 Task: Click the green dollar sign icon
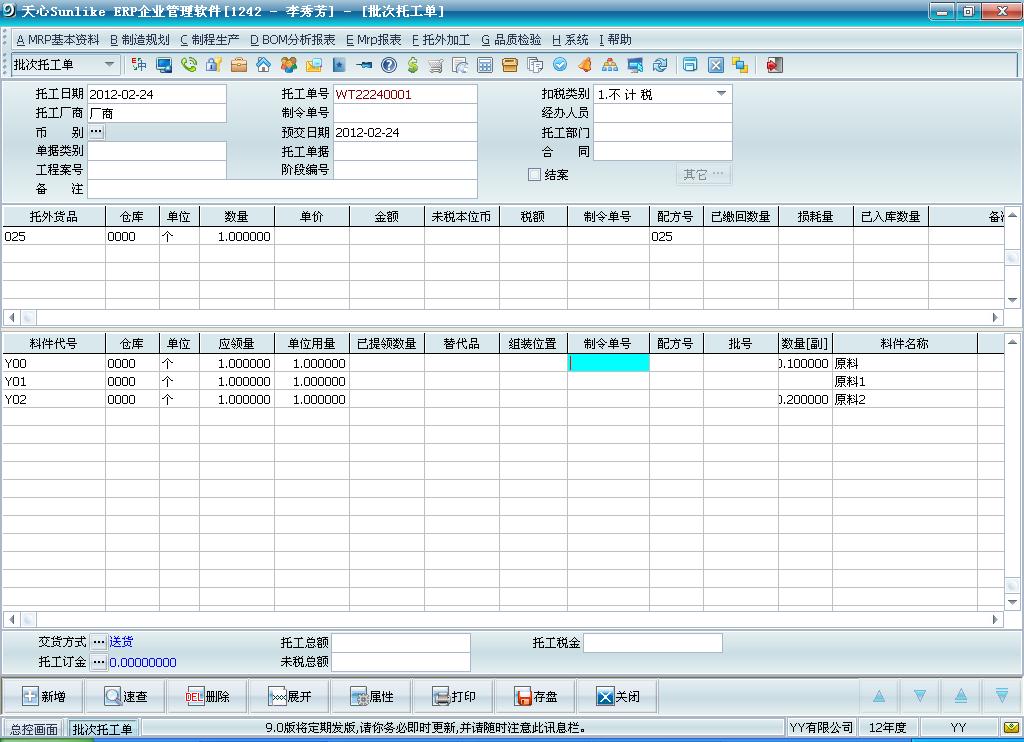pyautogui.click(x=412, y=65)
